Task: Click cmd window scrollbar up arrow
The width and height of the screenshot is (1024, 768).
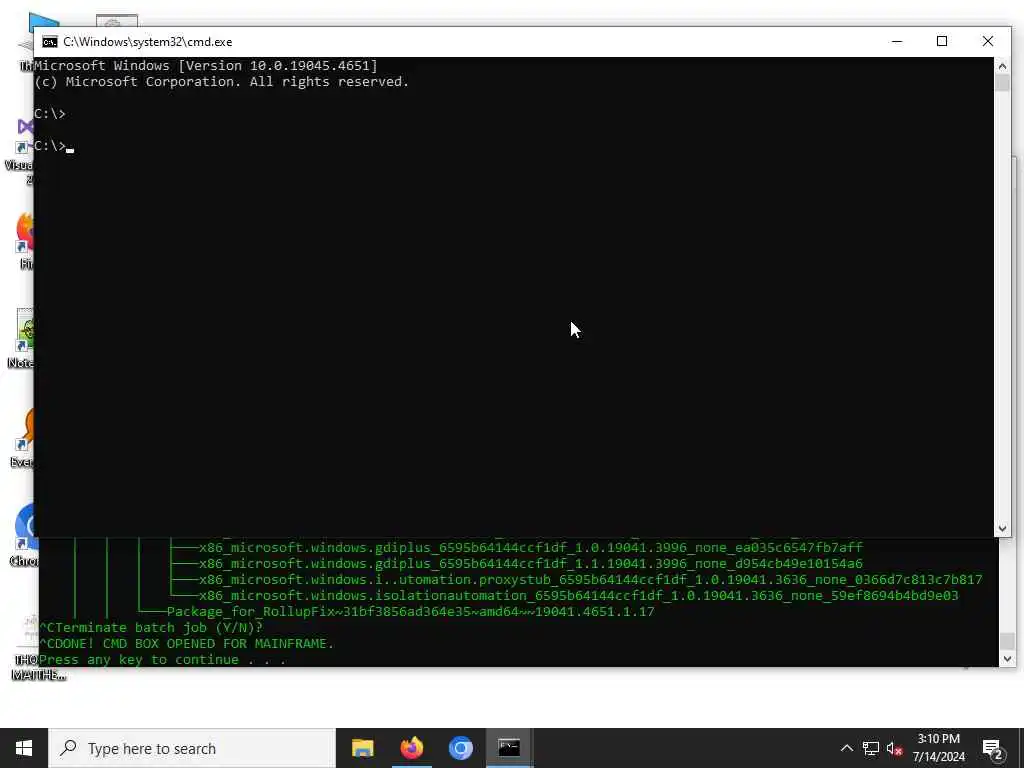Action: [1002, 65]
